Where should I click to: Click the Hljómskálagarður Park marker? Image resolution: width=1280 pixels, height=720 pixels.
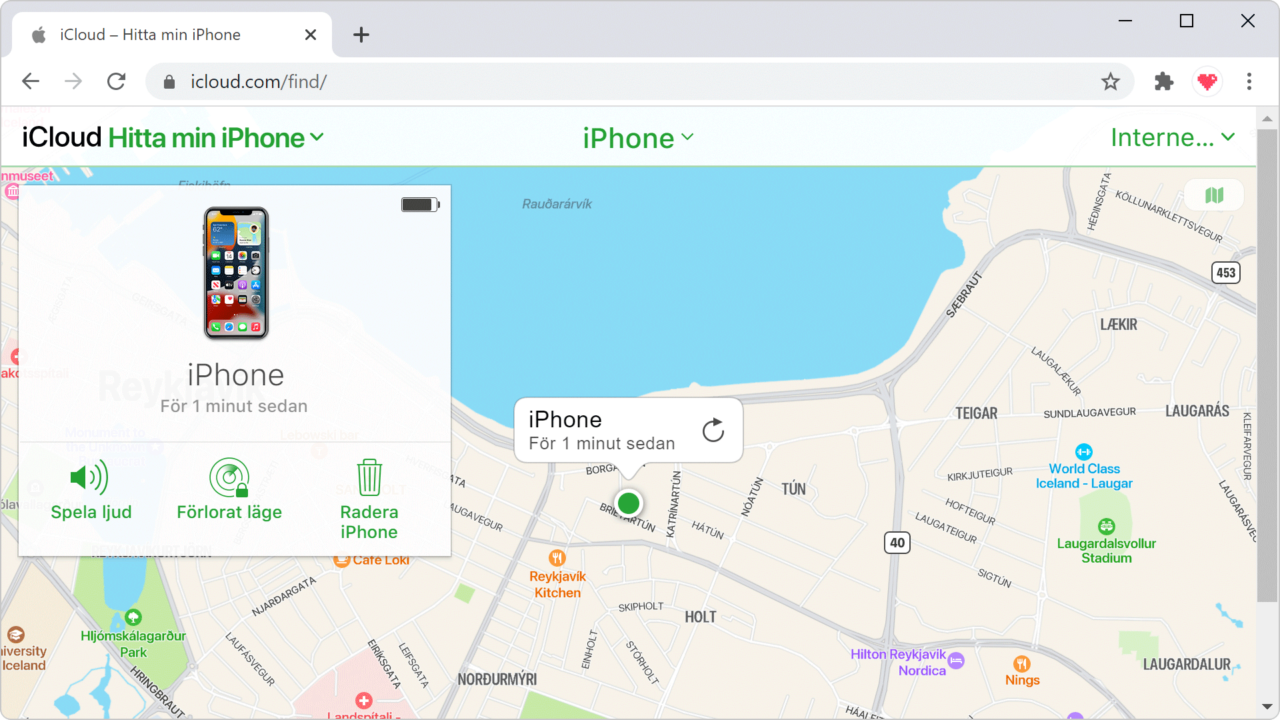[132, 618]
